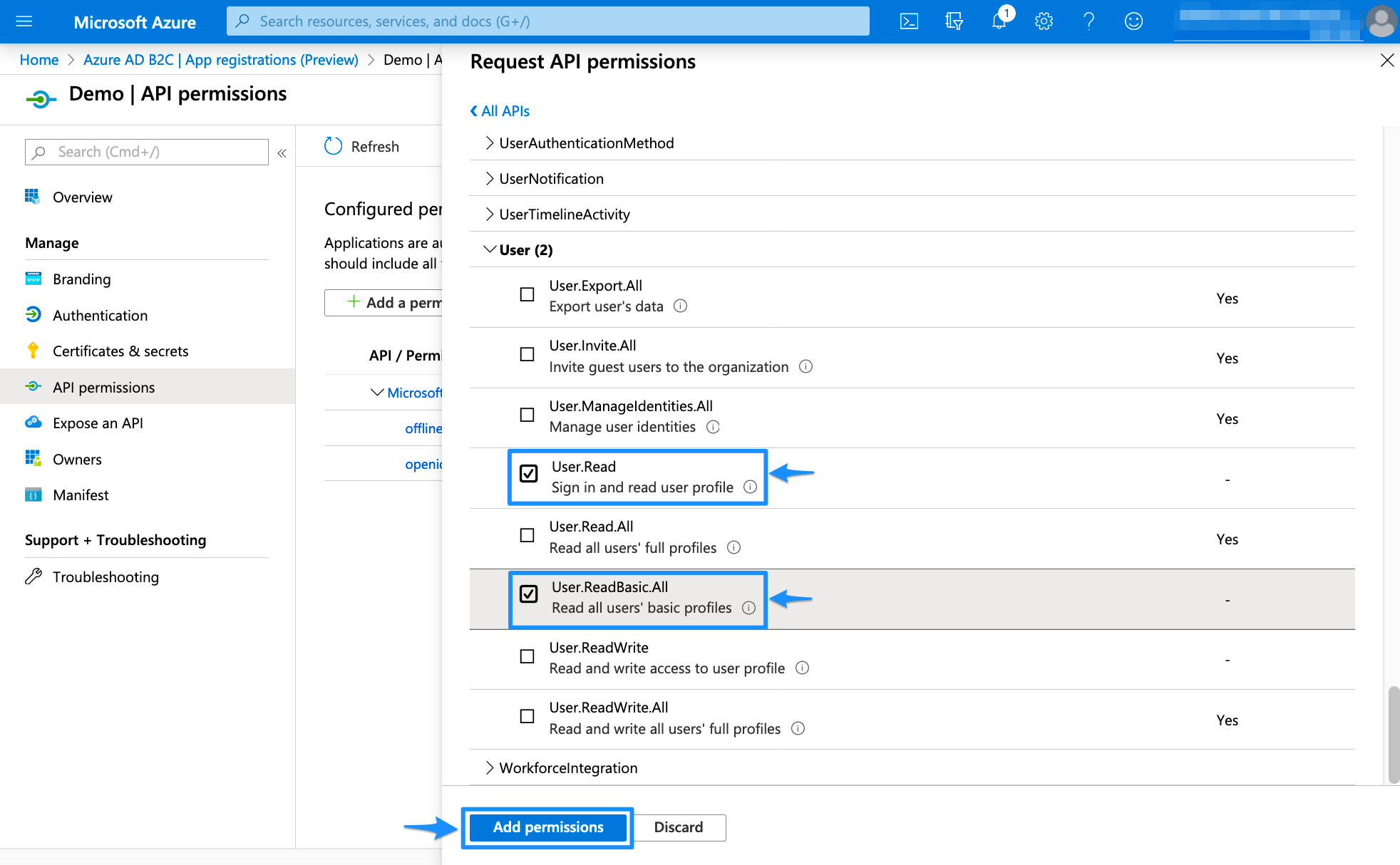The image size is (1400, 865).
Task: Open the directory and subscription filter
Action: (x=953, y=21)
